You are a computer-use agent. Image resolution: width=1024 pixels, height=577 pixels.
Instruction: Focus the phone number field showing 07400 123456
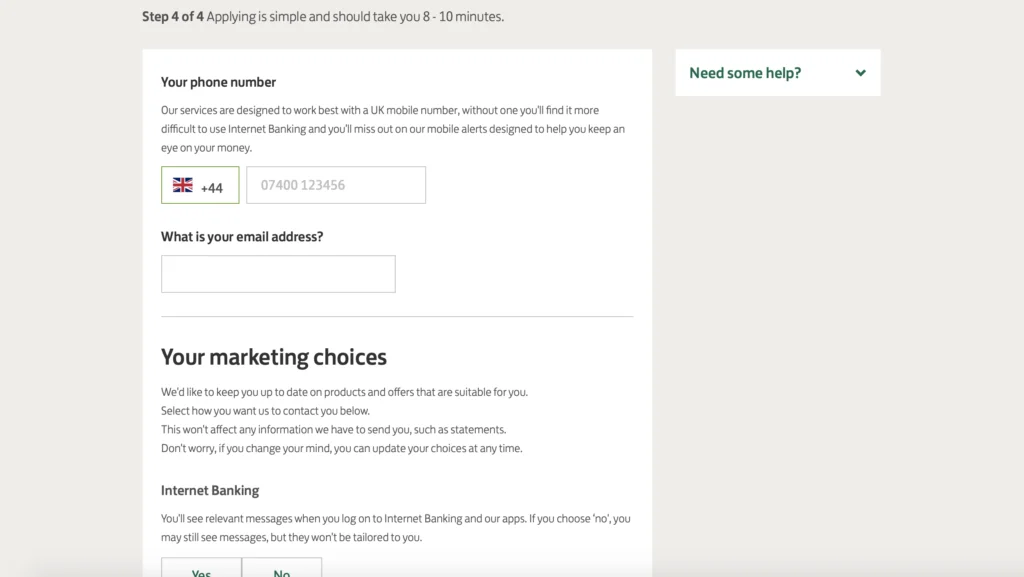tap(336, 185)
